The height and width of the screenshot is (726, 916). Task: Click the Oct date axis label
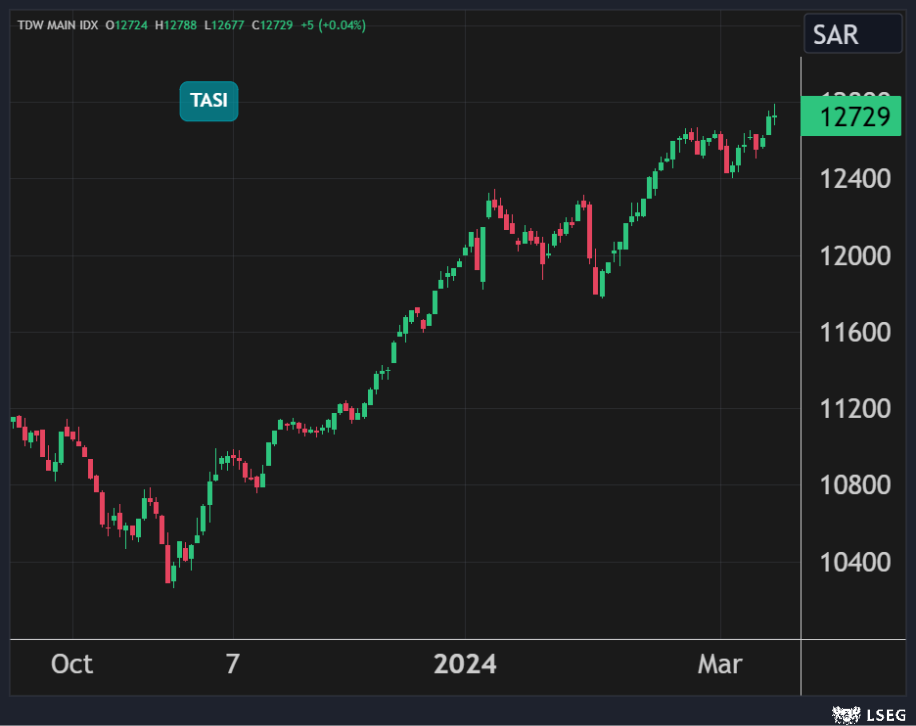point(72,664)
